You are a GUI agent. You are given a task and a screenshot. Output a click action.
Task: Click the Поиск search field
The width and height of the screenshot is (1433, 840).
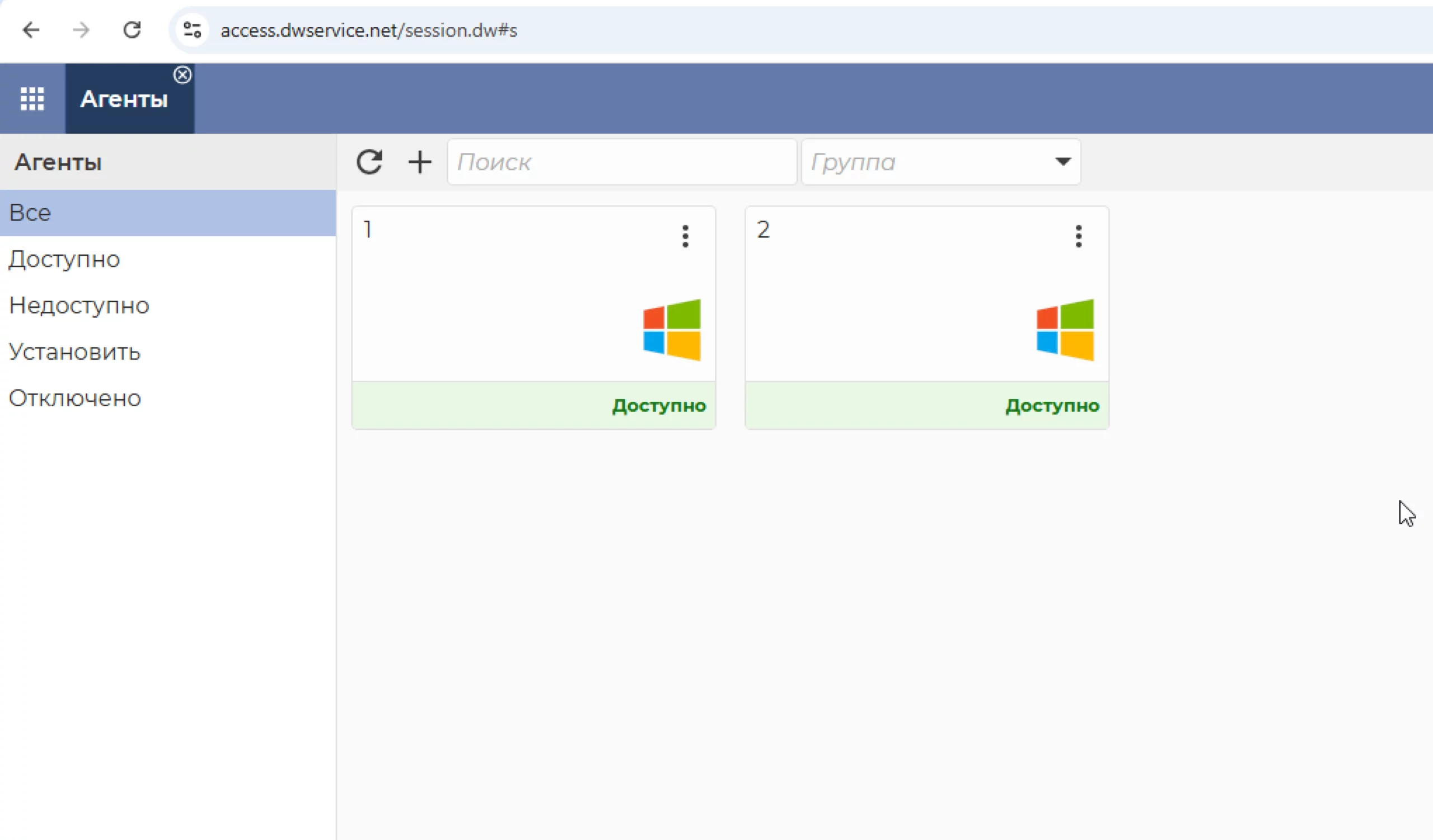point(621,162)
